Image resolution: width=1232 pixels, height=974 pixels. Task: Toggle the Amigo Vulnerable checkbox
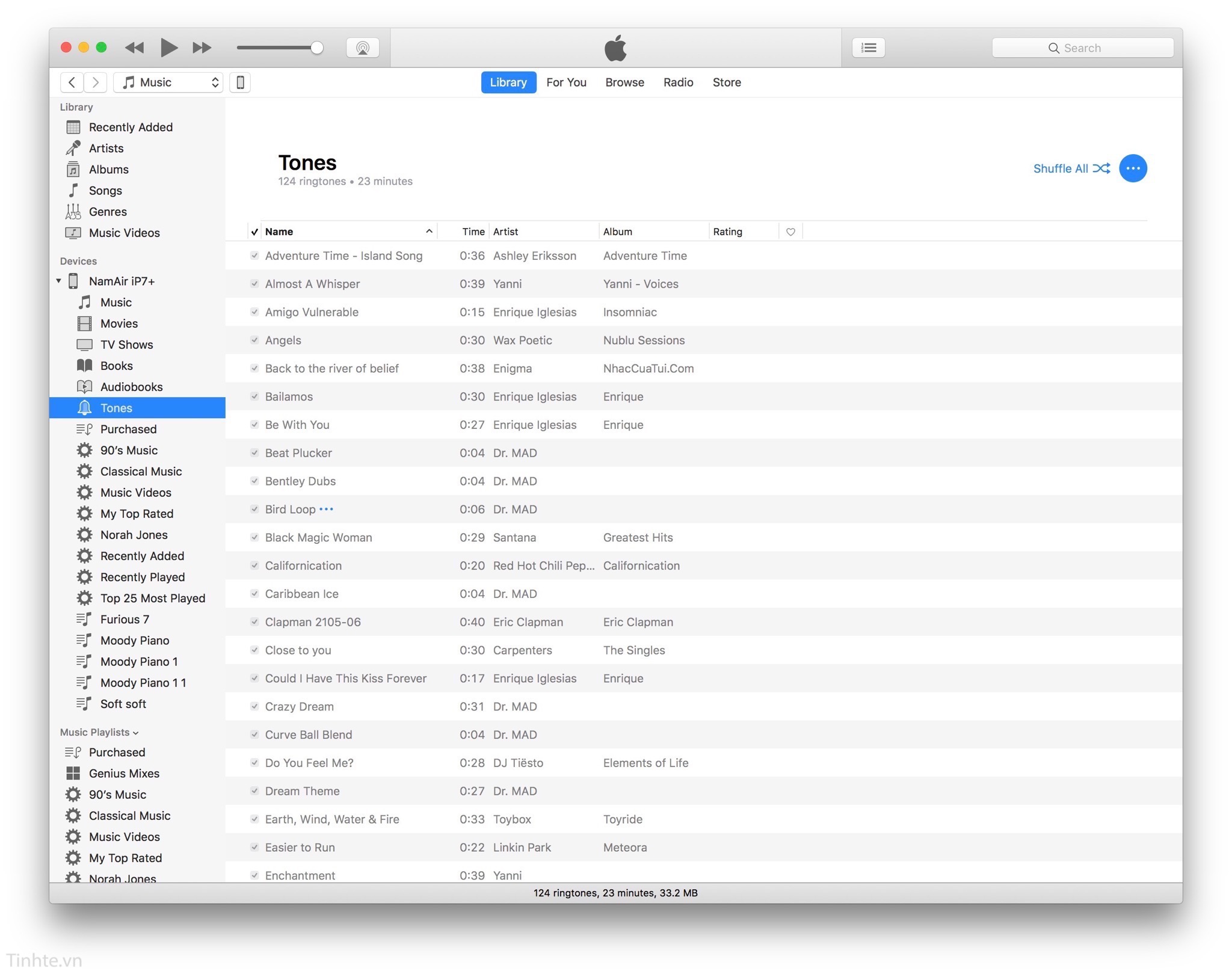point(254,312)
